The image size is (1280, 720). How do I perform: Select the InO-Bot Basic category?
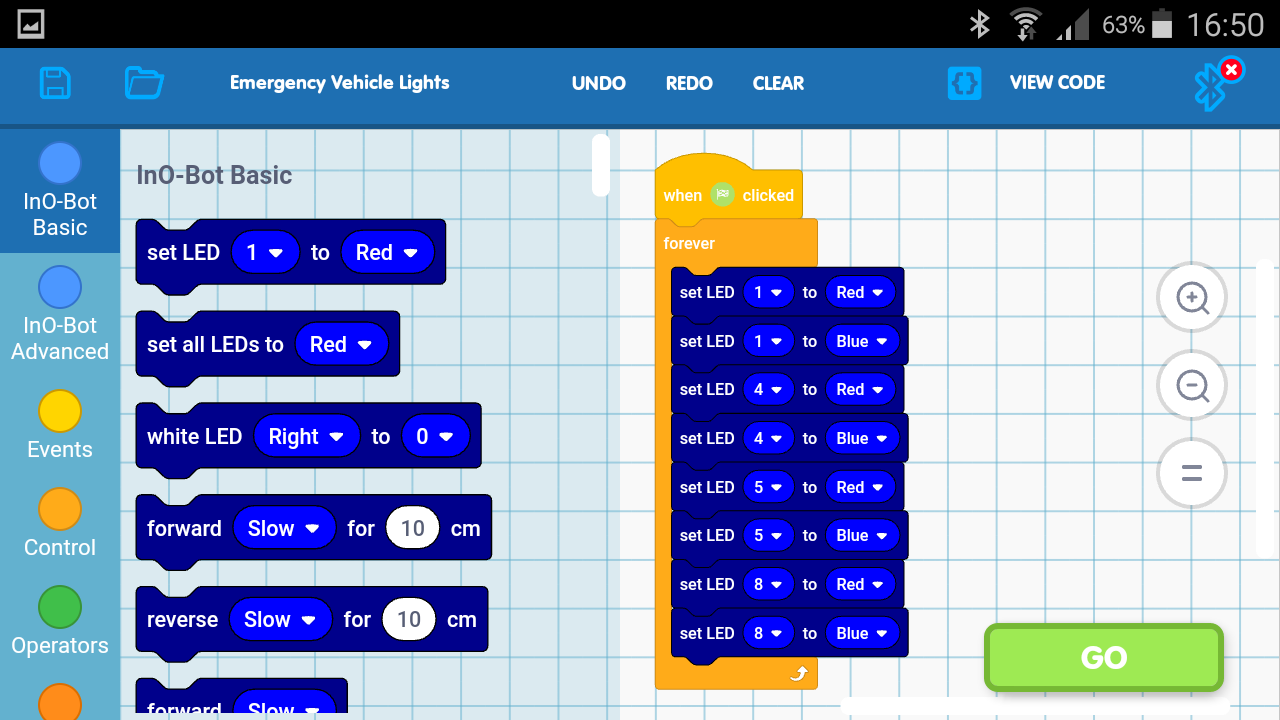pyautogui.click(x=60, y=190)
